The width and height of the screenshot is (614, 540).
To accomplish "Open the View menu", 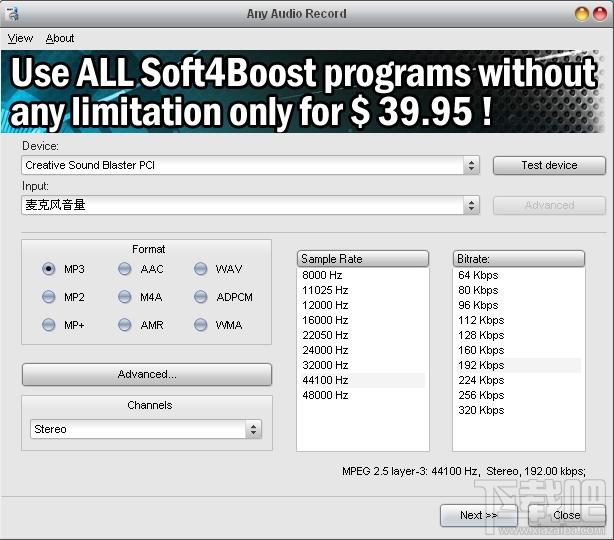I will (20, 38).
